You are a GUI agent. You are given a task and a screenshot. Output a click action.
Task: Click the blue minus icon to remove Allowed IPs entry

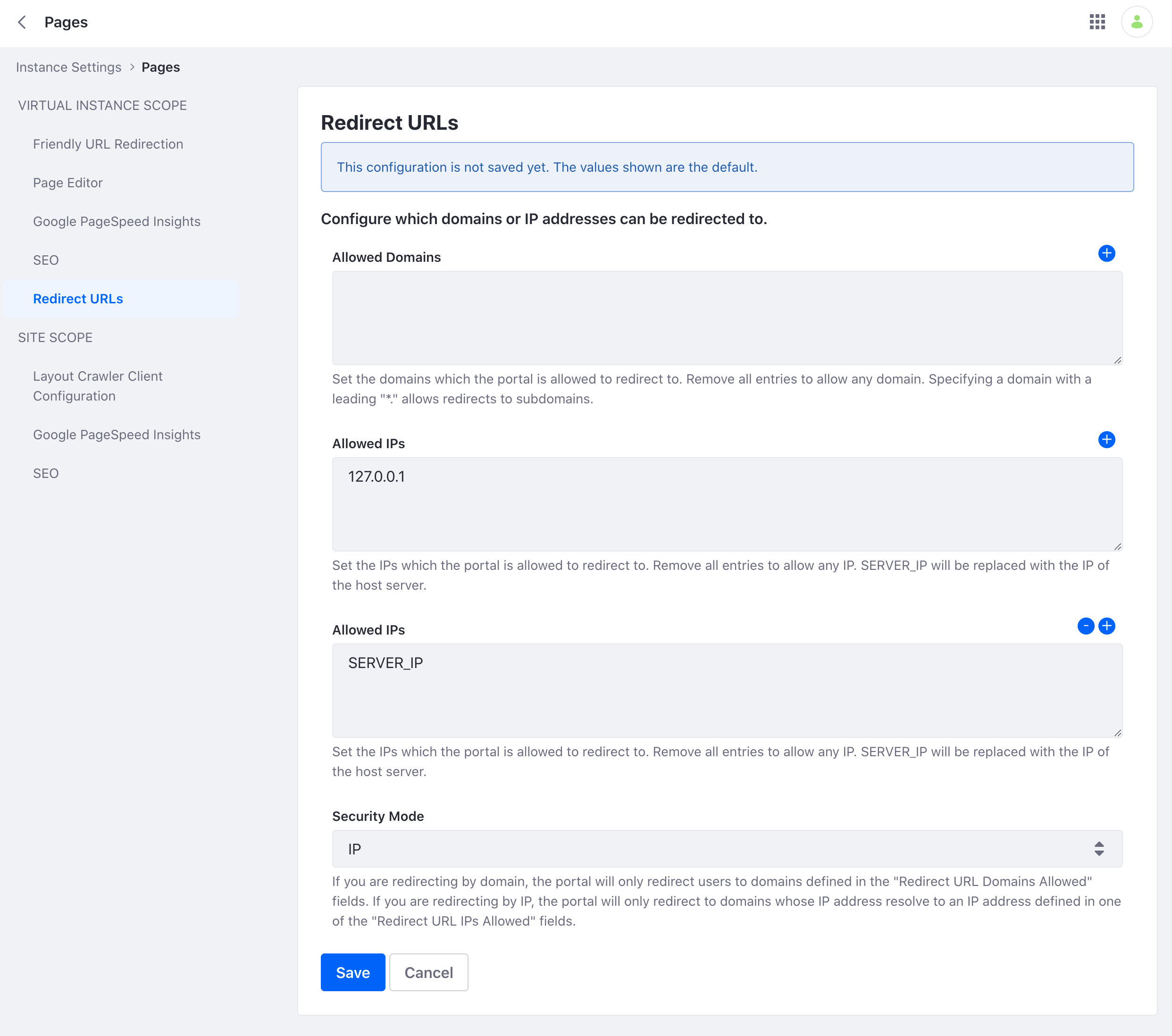pos(1086,626)
